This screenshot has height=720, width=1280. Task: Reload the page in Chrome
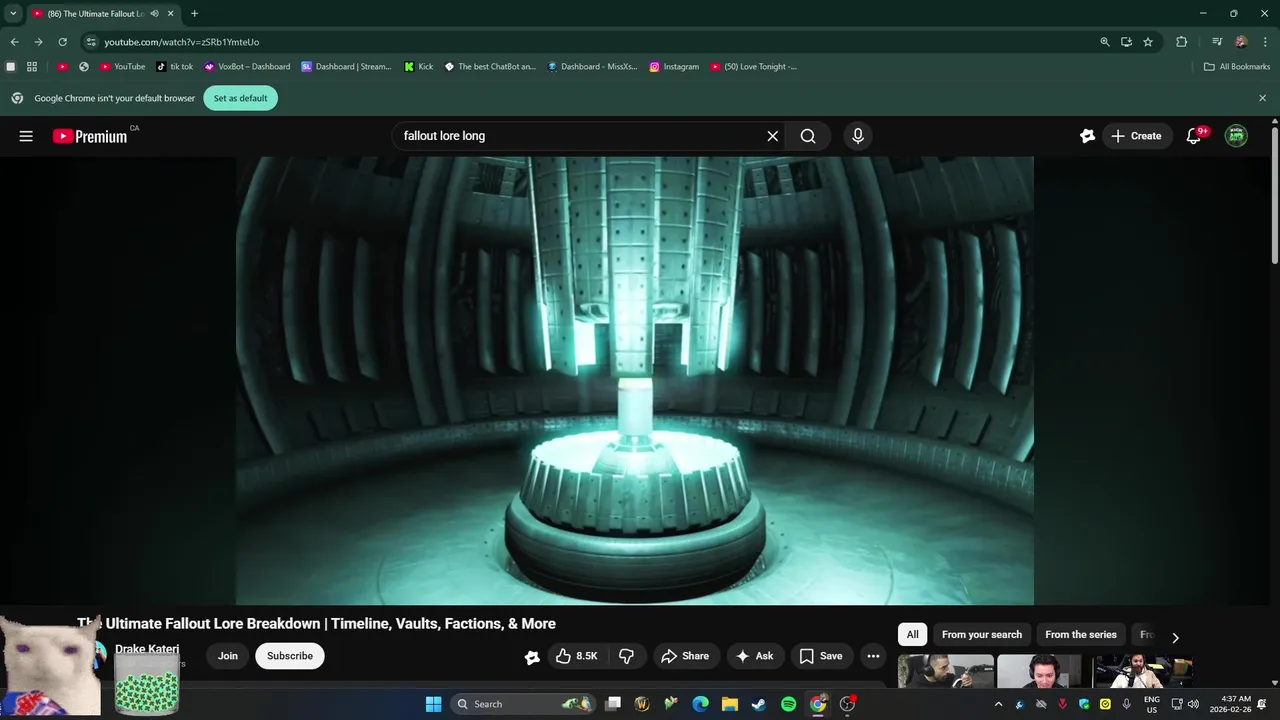62,42
